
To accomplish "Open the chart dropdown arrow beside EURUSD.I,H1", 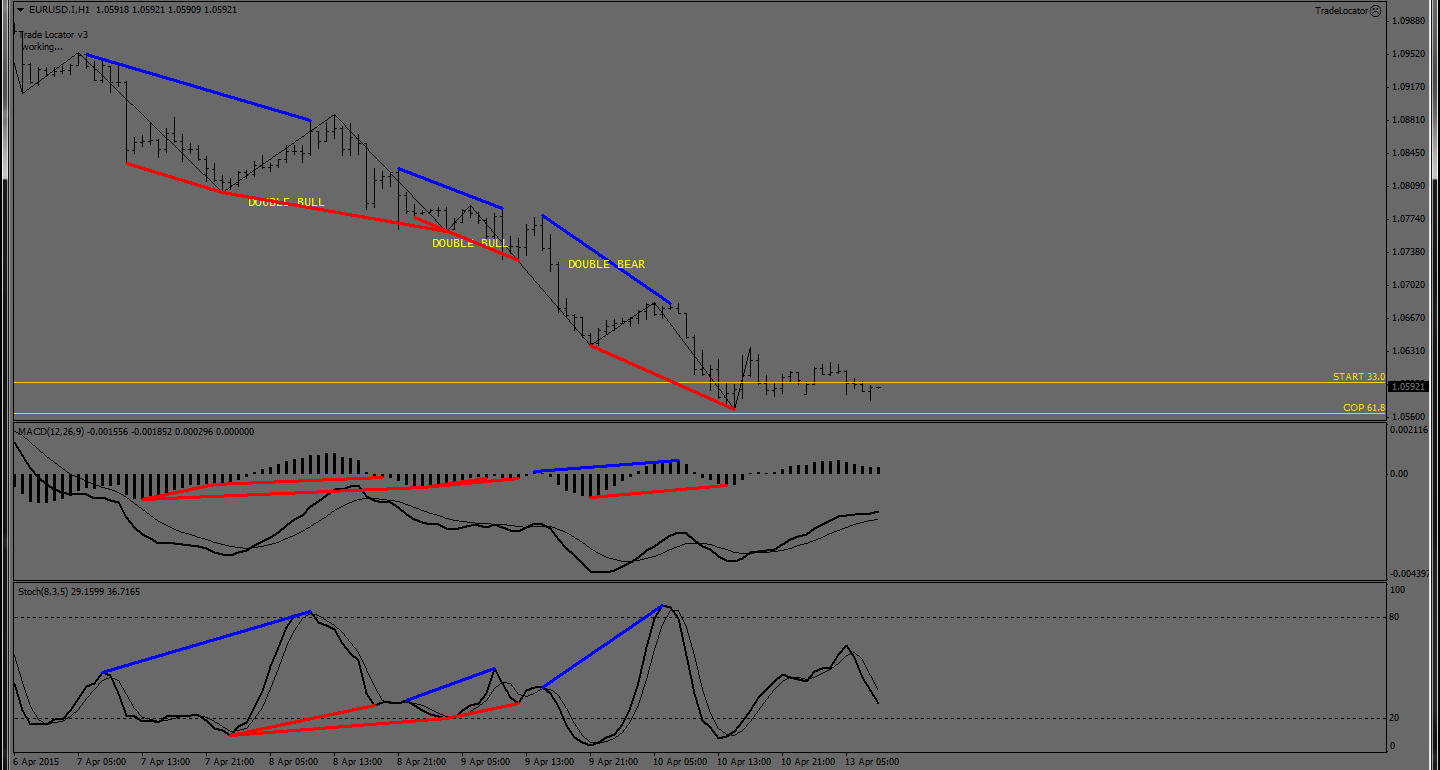I will 20,10.
